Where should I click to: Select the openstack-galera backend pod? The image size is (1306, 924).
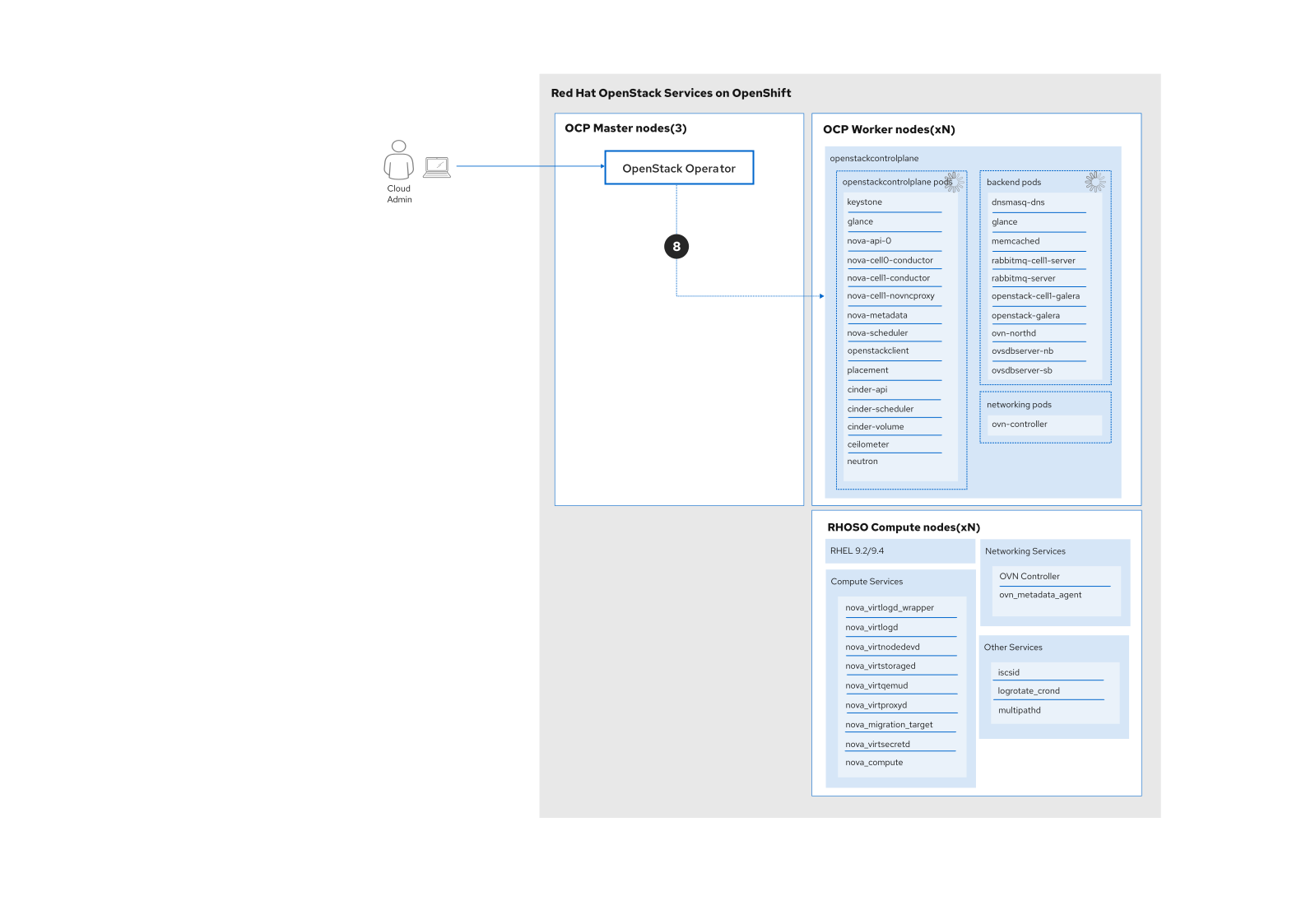click(x=1025, y=316)
